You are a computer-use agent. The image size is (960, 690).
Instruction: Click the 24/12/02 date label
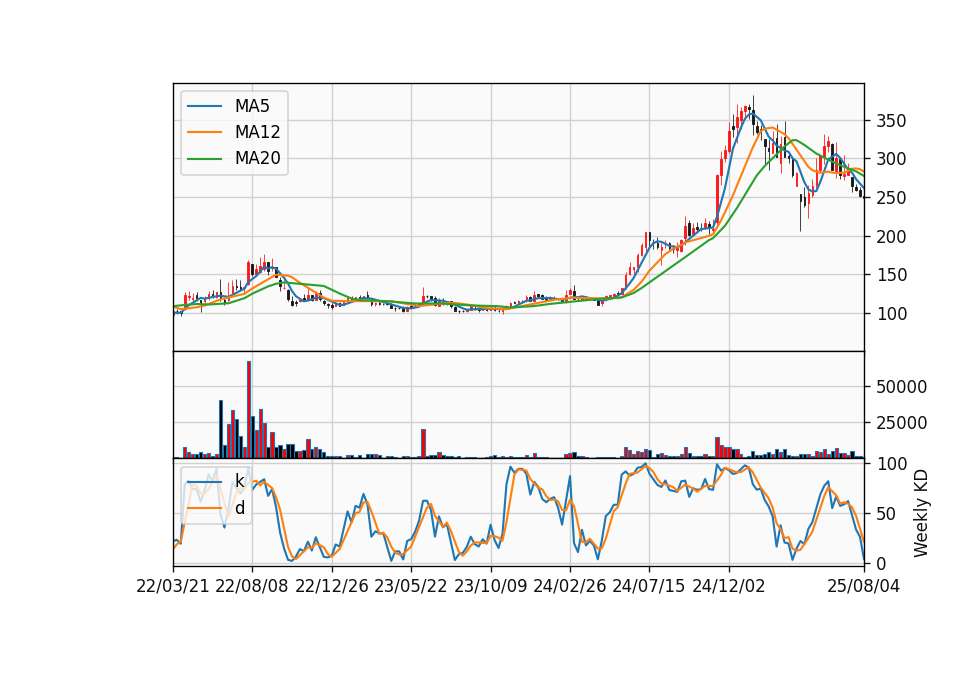click(729, 586)
